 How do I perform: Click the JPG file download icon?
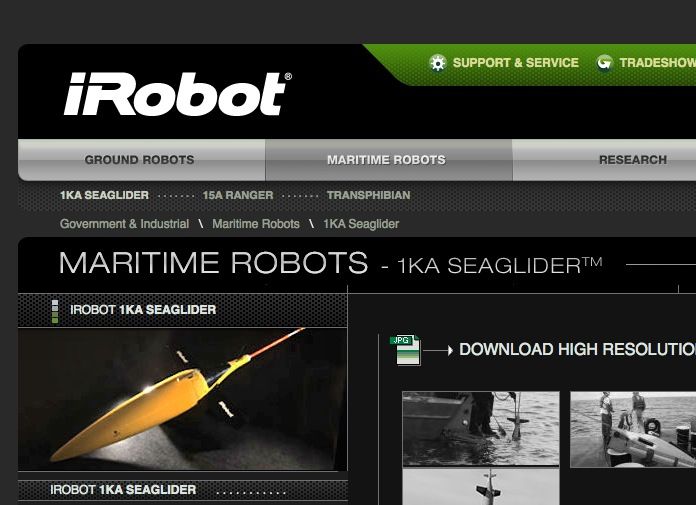405,350
